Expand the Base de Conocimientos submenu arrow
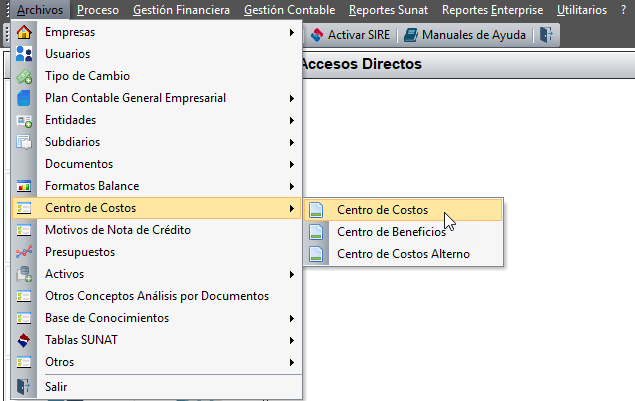Image resolution: width=635 pixels, height=401 pixels. 292,318
